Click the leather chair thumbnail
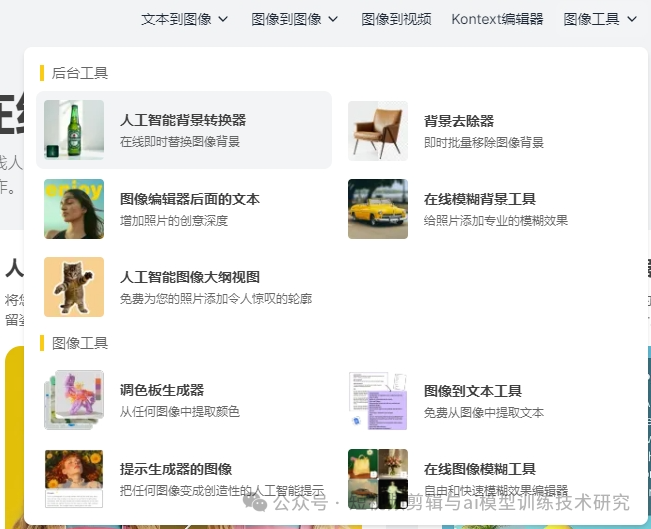Screen dimensions: 651x529 378,130
